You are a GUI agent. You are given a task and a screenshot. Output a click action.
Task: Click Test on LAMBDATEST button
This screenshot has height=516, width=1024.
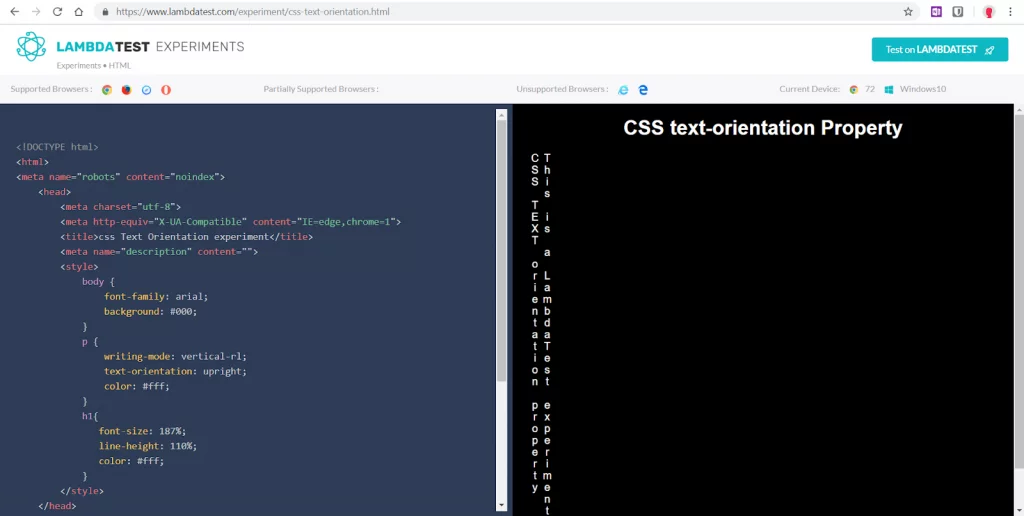[940, 50]
